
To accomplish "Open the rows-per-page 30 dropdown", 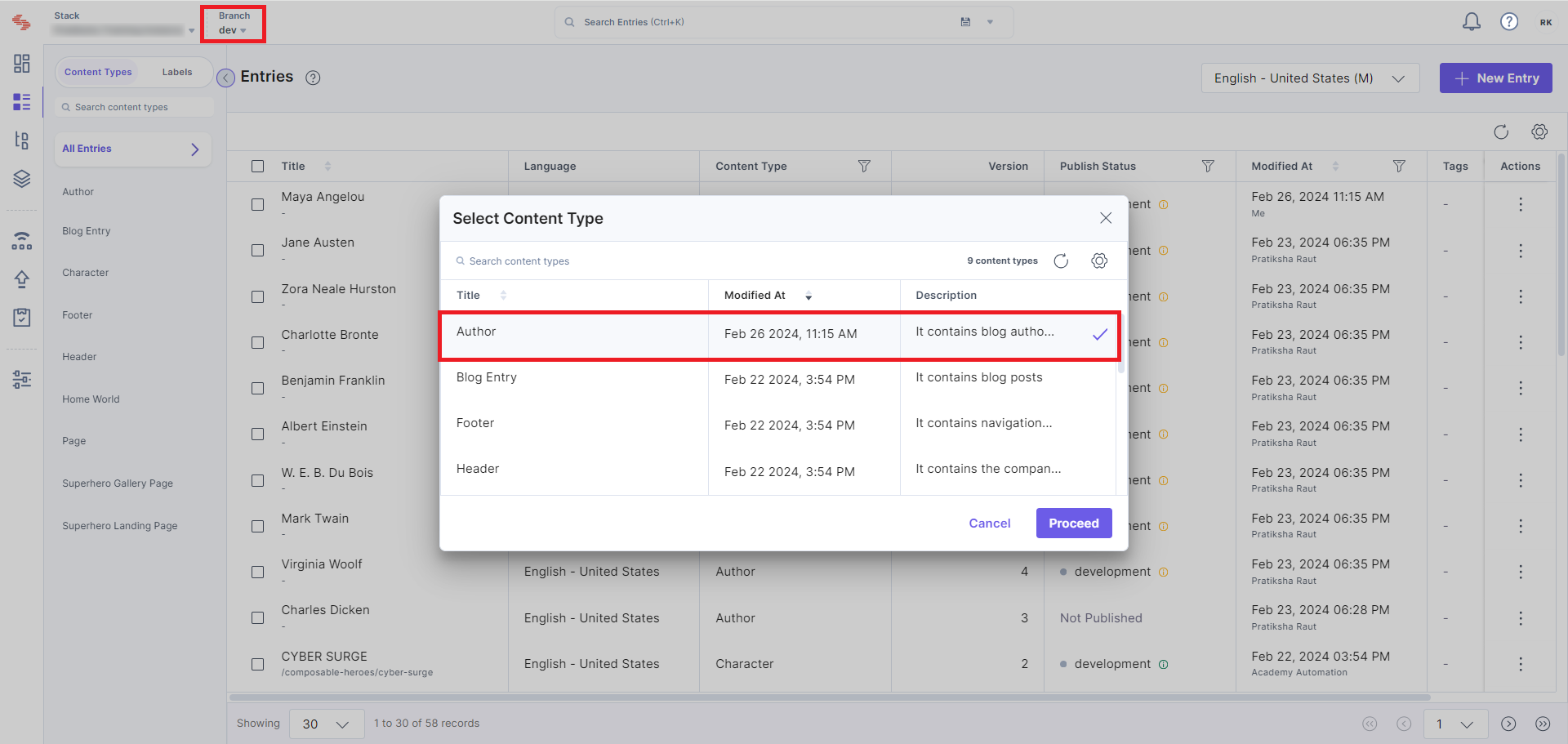I will point(326,724).
